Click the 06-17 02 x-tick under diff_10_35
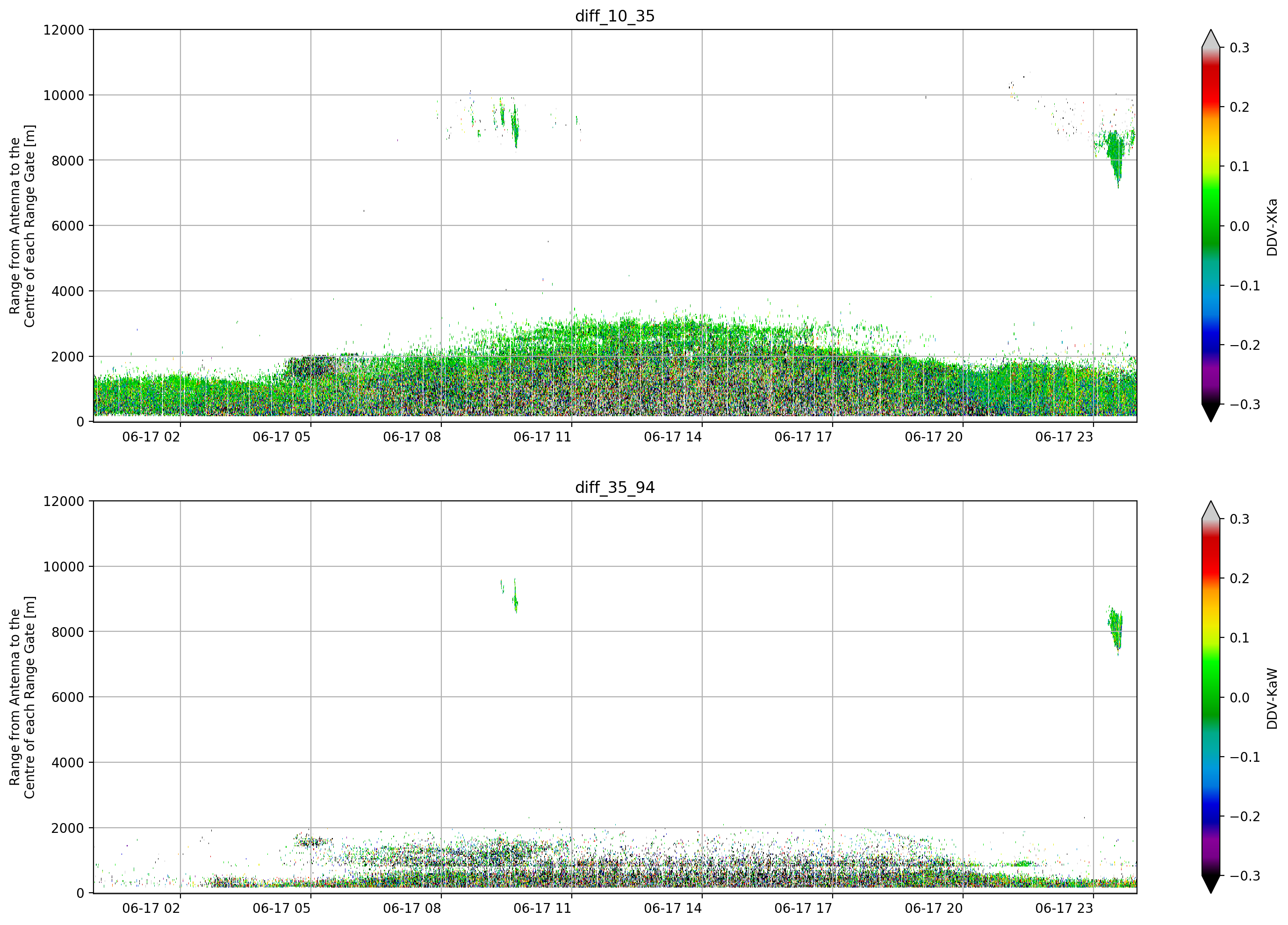1288x925 pixels. (151, 437)
